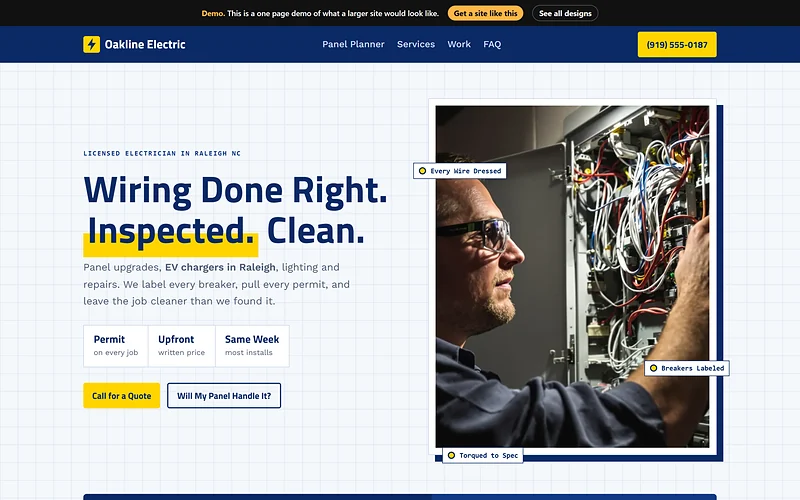The width and height of the screenshot is (800, 500).
Task: Click the yellow dot on Every Wire Dressed tag
Action: pyautogui.click(x=422, y=171)
